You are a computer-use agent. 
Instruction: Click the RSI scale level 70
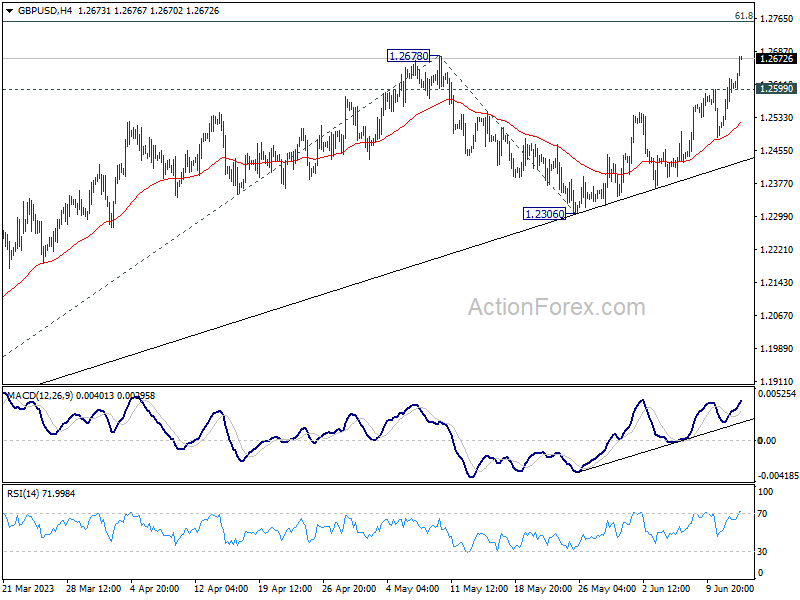coord(762,514)
